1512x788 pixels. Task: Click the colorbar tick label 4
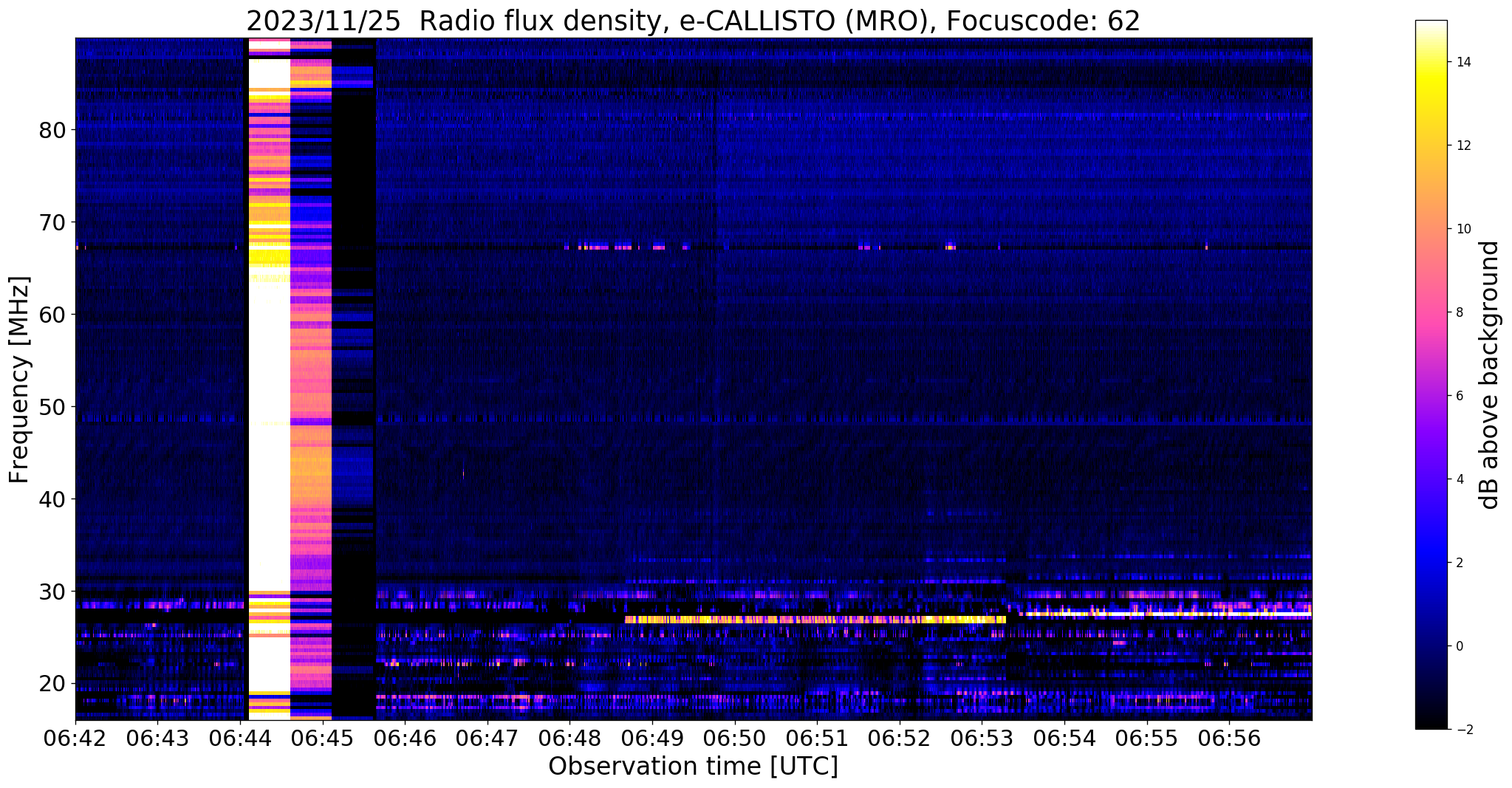pos(1459,479)
